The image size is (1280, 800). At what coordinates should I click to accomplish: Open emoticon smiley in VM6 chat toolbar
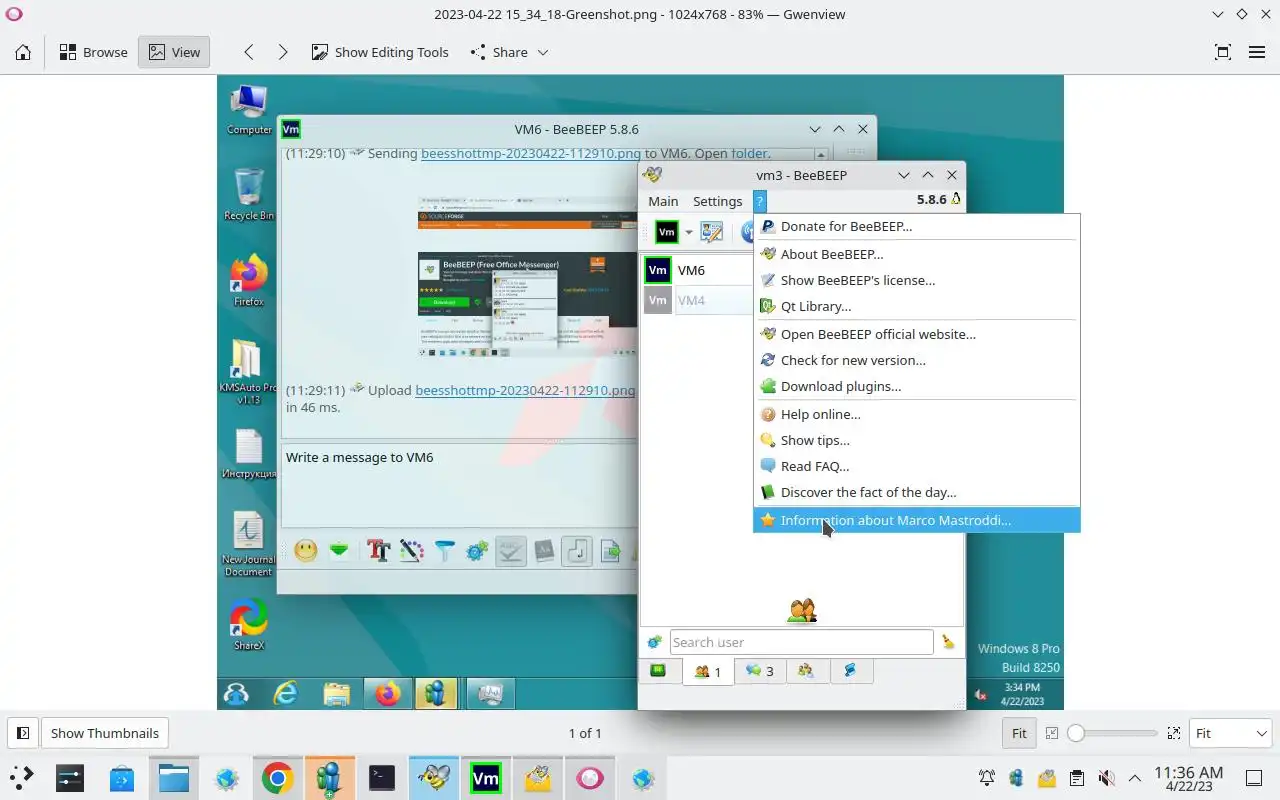coord(306,550)
